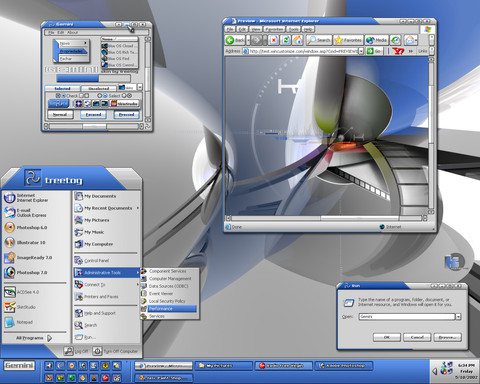Click the Browse button in Run dialog
Image resolution: width=480 pixels, height=384 pixels.
pos(447,337)
